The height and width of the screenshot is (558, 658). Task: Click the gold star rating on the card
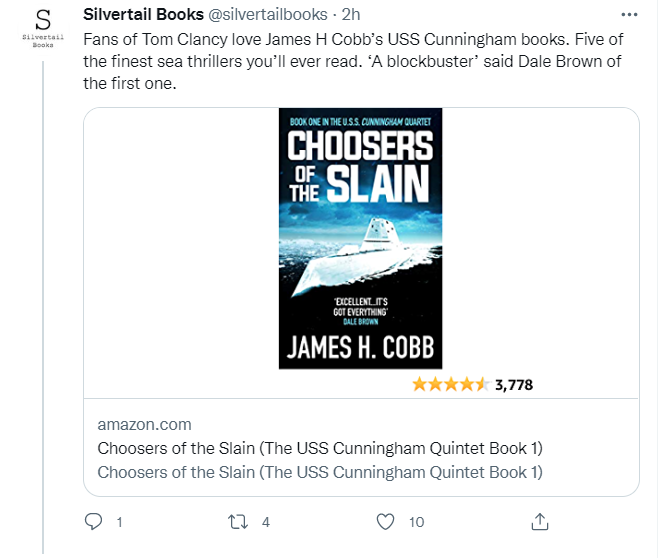click(x=450, y=383)
